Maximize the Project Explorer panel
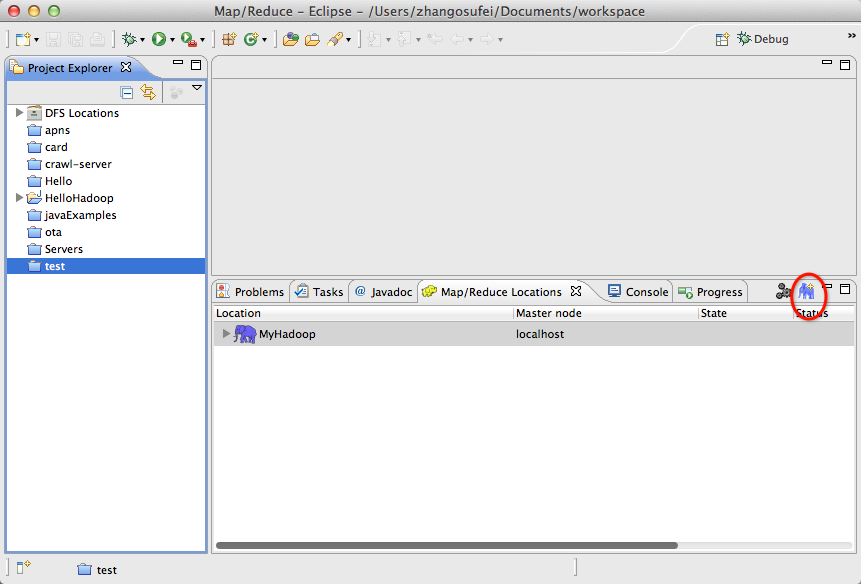This screenshot has height=584, width=861. click(196, 65)
